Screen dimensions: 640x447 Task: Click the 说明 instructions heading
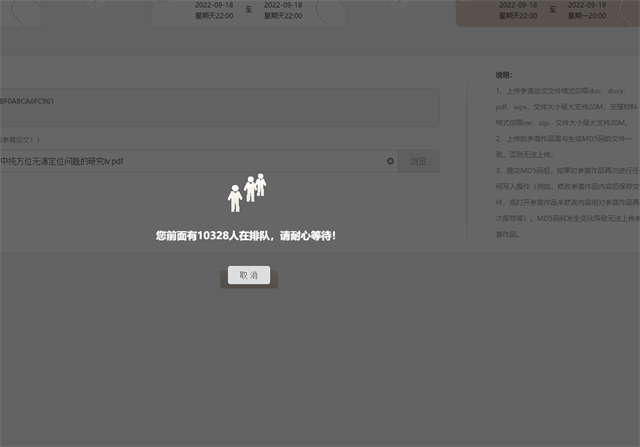pyautogui.click(x=504, y=75)
